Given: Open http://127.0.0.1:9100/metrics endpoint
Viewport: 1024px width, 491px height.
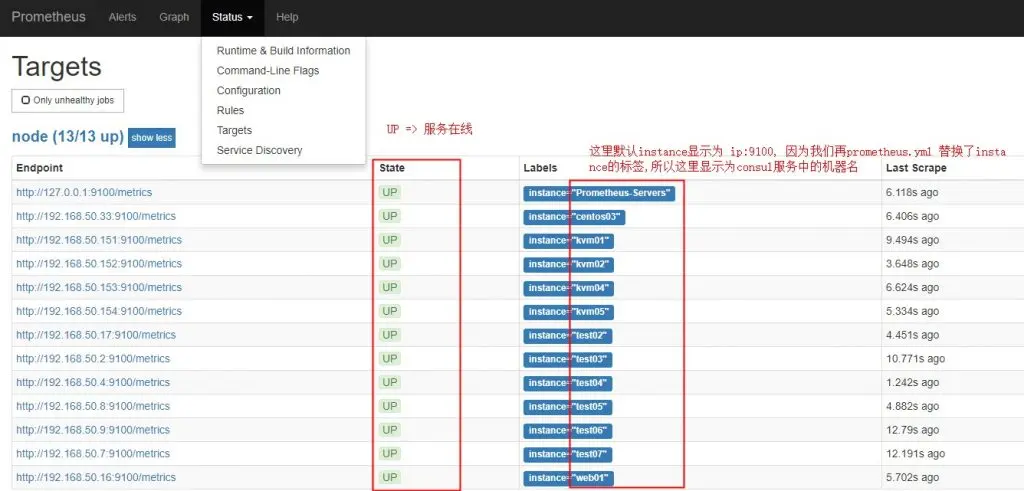Looking at the screenshot, I should coord(84,193).
